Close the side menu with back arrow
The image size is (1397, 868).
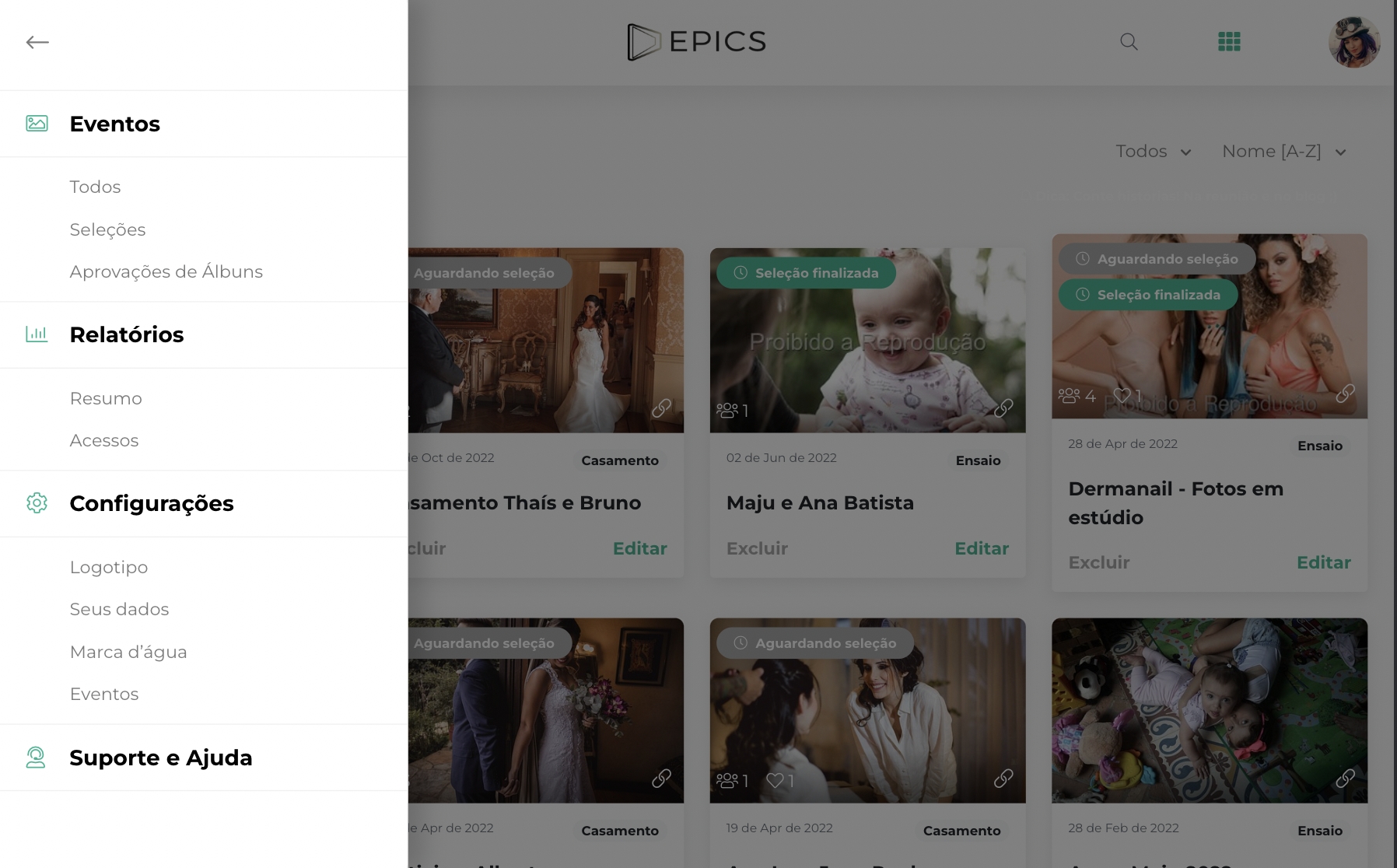[37, 42]
